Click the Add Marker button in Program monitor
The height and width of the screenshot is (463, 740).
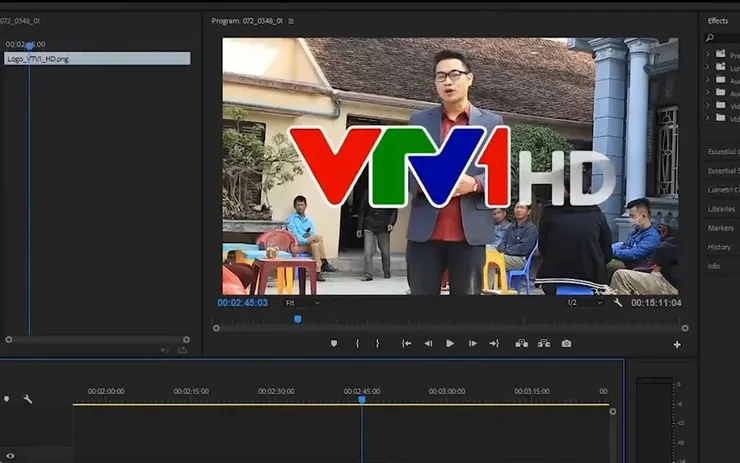pyautogui.click(x=334, y=344)
